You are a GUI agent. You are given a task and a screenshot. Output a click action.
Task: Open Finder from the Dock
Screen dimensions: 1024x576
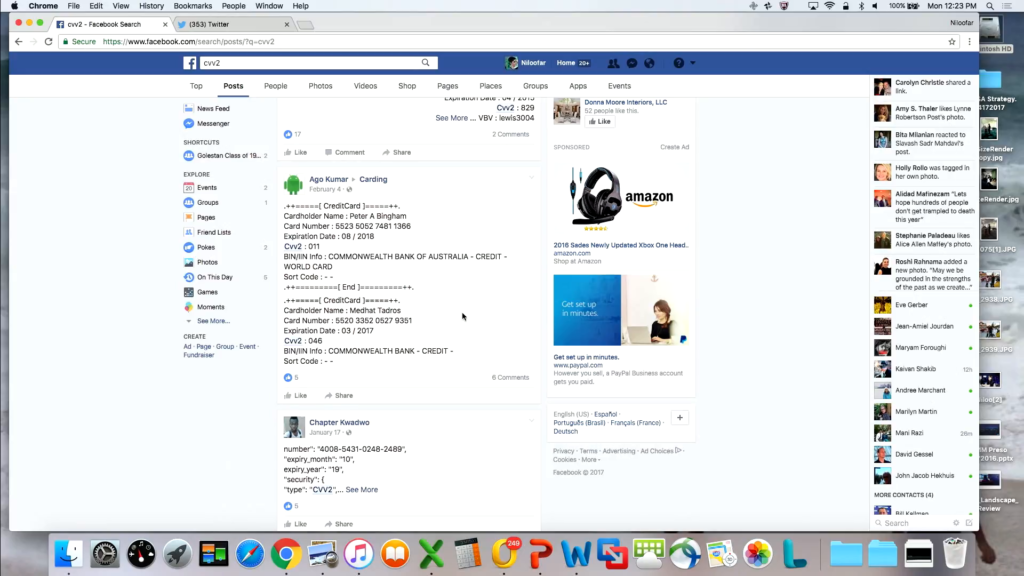68,554
